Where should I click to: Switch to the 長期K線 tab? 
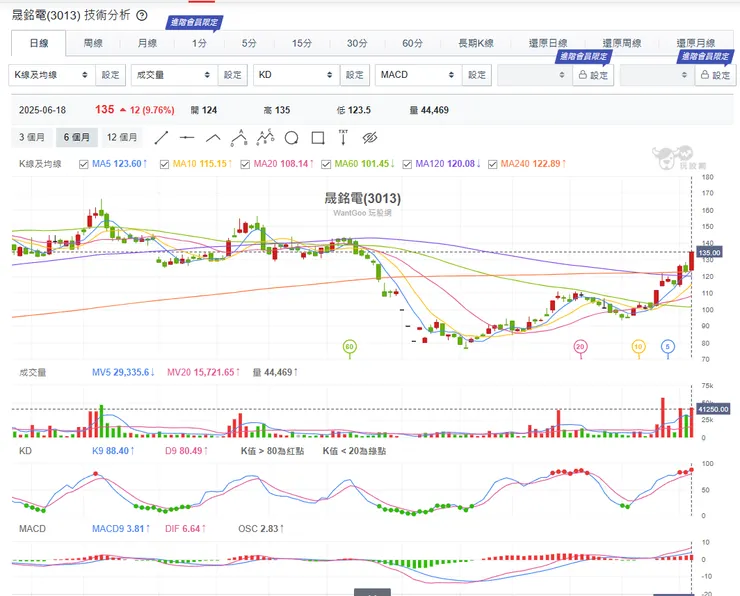(x=476, y=43)
